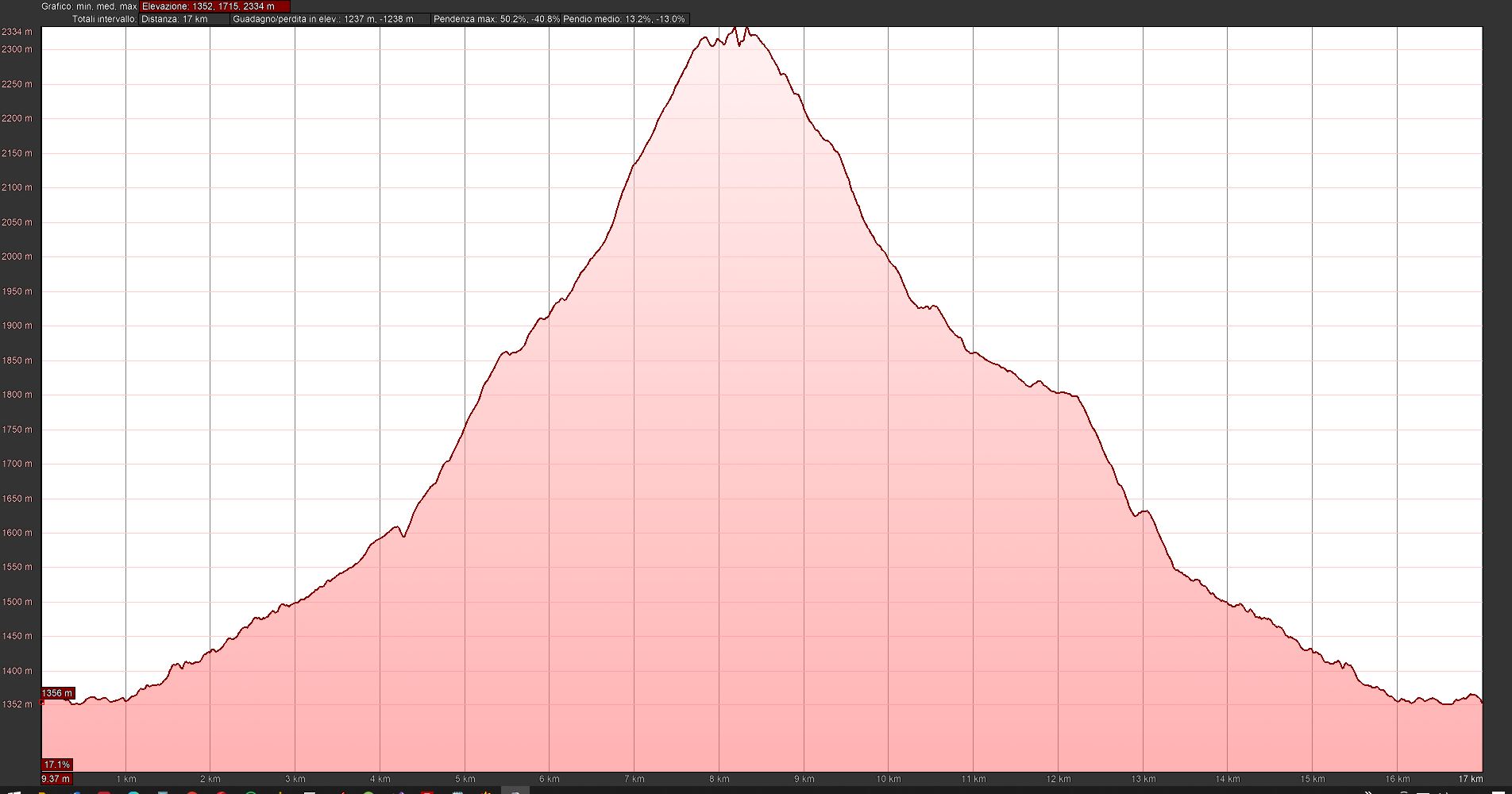Click the 2000 m elevation axis label
Screen dimensions: 1512x794
point(17,256)
